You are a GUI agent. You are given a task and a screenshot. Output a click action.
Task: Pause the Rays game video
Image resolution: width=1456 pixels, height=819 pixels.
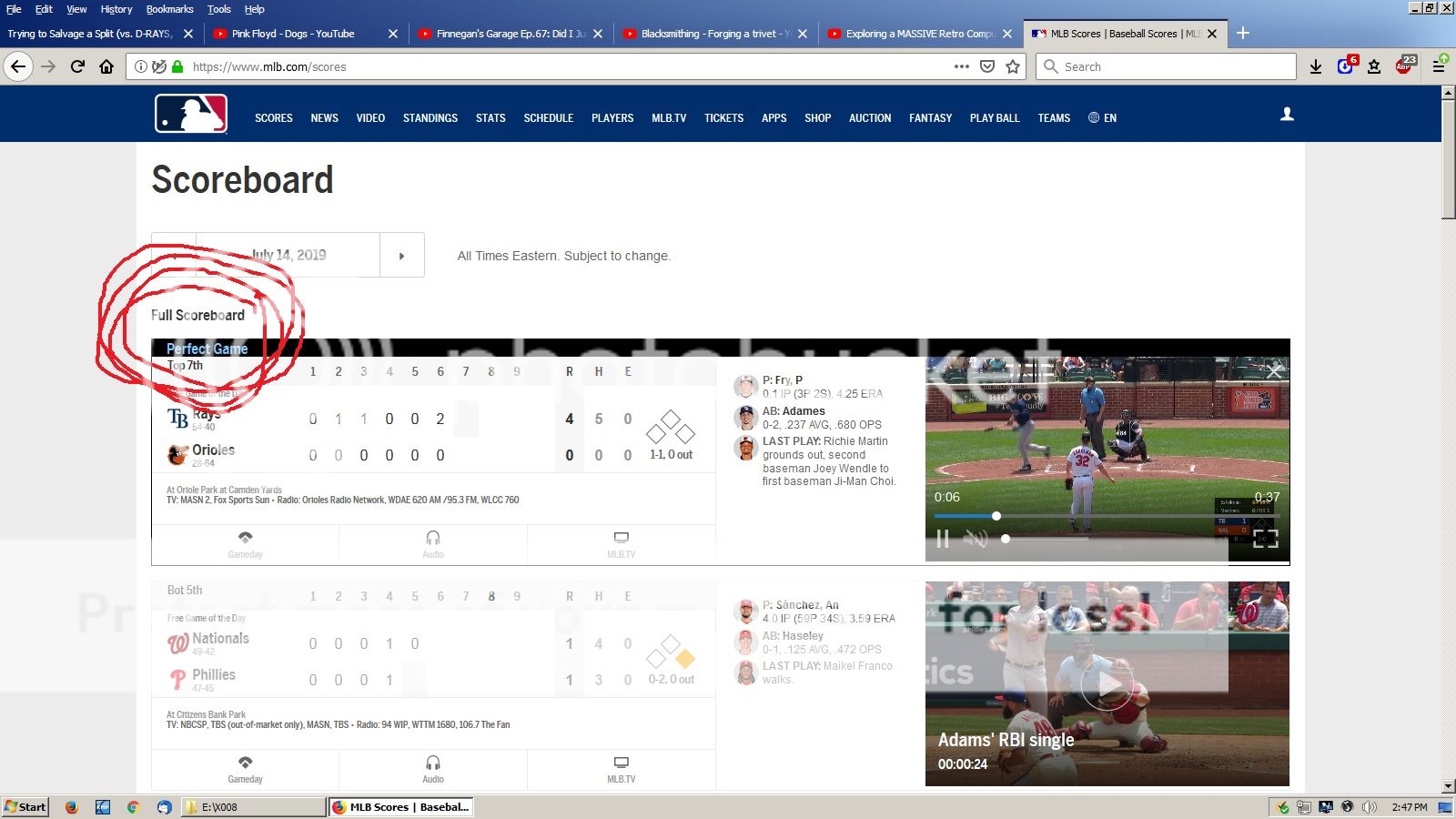pyautogui.click(x=943, y=539)
